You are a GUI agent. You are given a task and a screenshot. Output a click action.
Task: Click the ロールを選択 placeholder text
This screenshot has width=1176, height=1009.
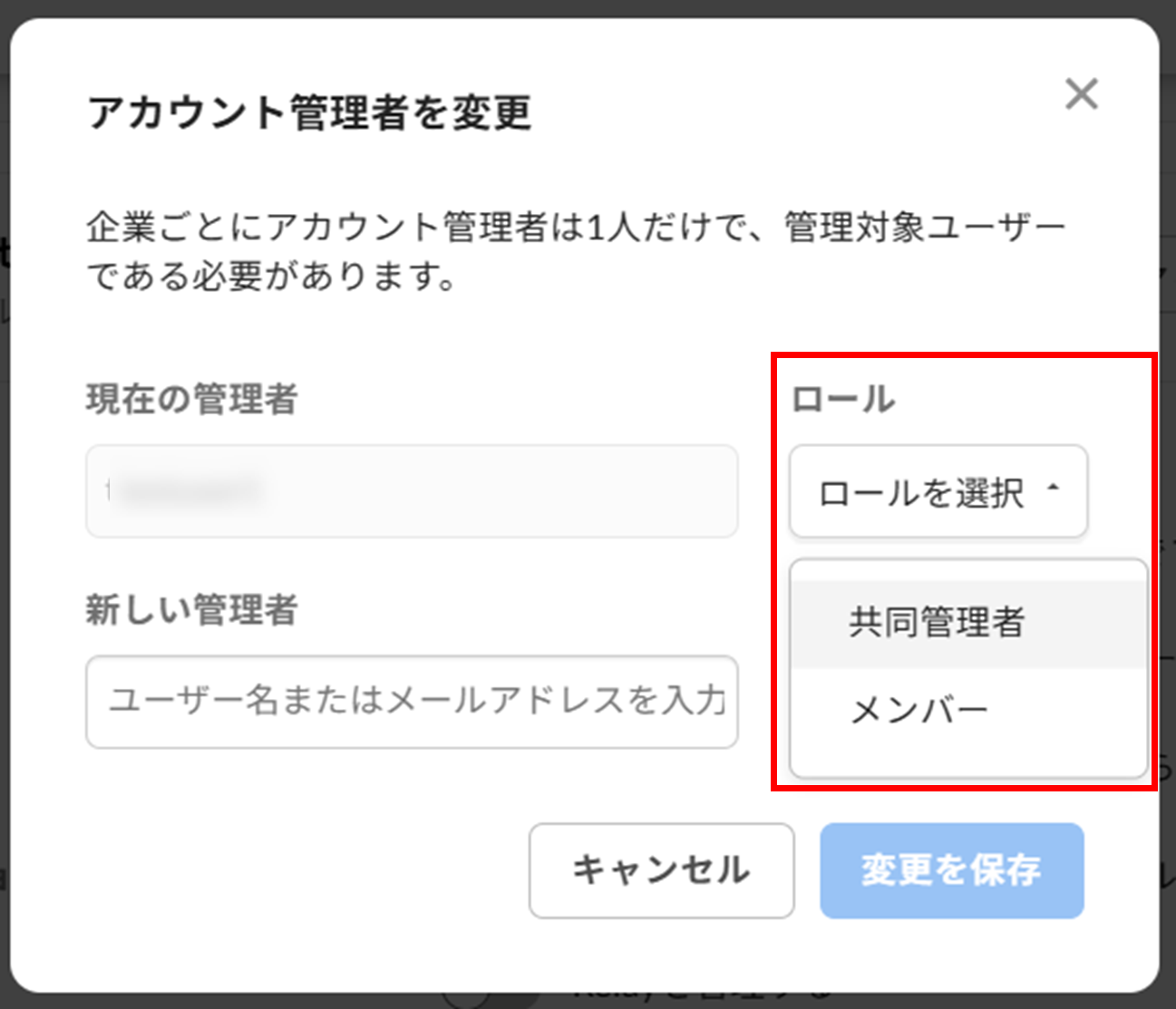tap(921, 493)
